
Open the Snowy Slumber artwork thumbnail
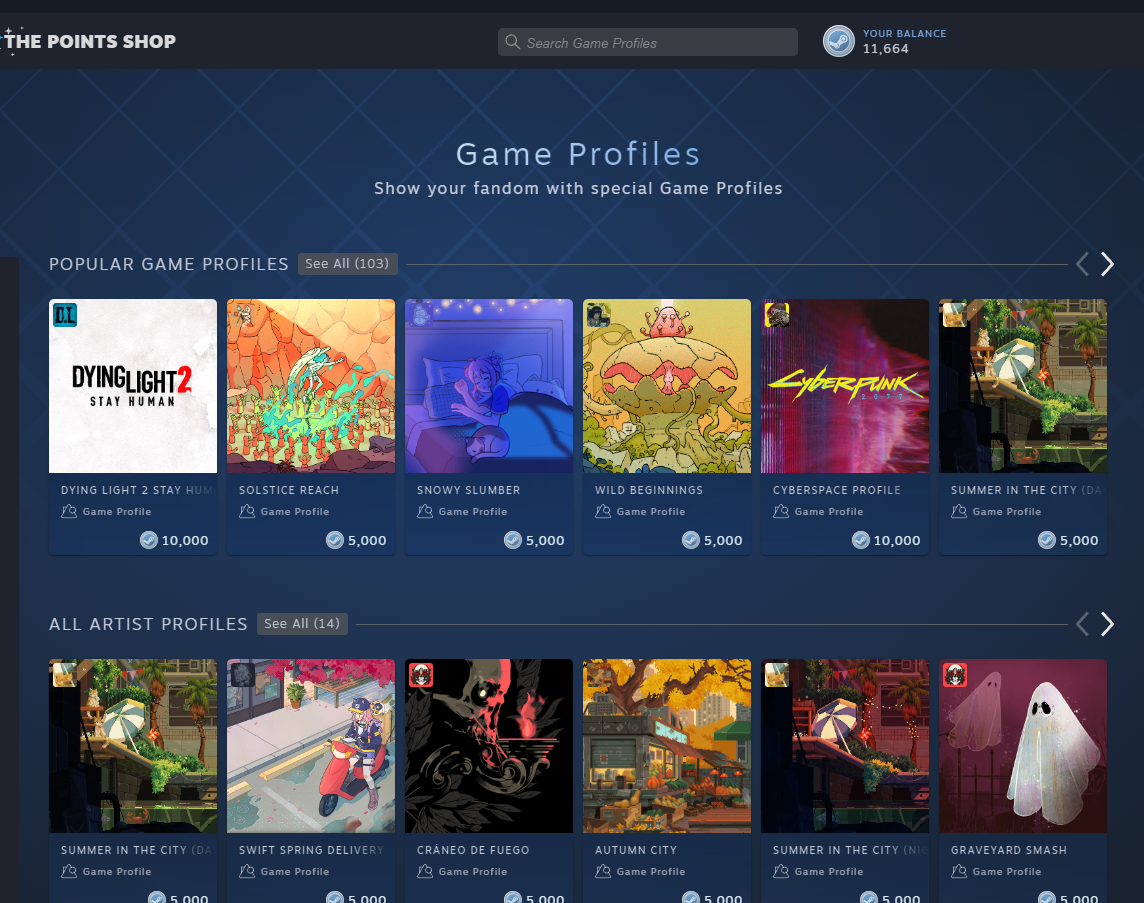[489, 386]
